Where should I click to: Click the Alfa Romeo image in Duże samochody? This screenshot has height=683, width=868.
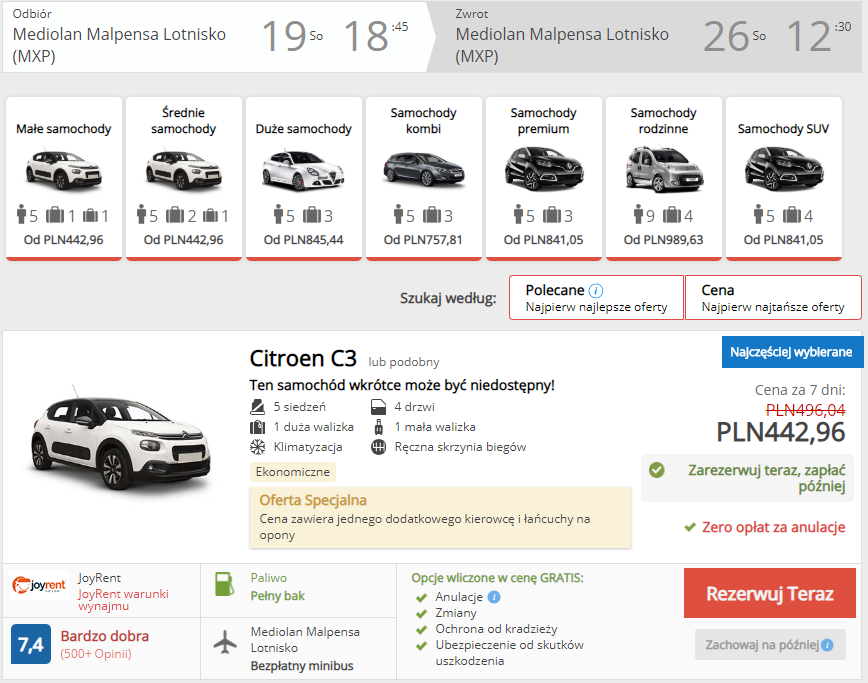[x=303, y=170]
